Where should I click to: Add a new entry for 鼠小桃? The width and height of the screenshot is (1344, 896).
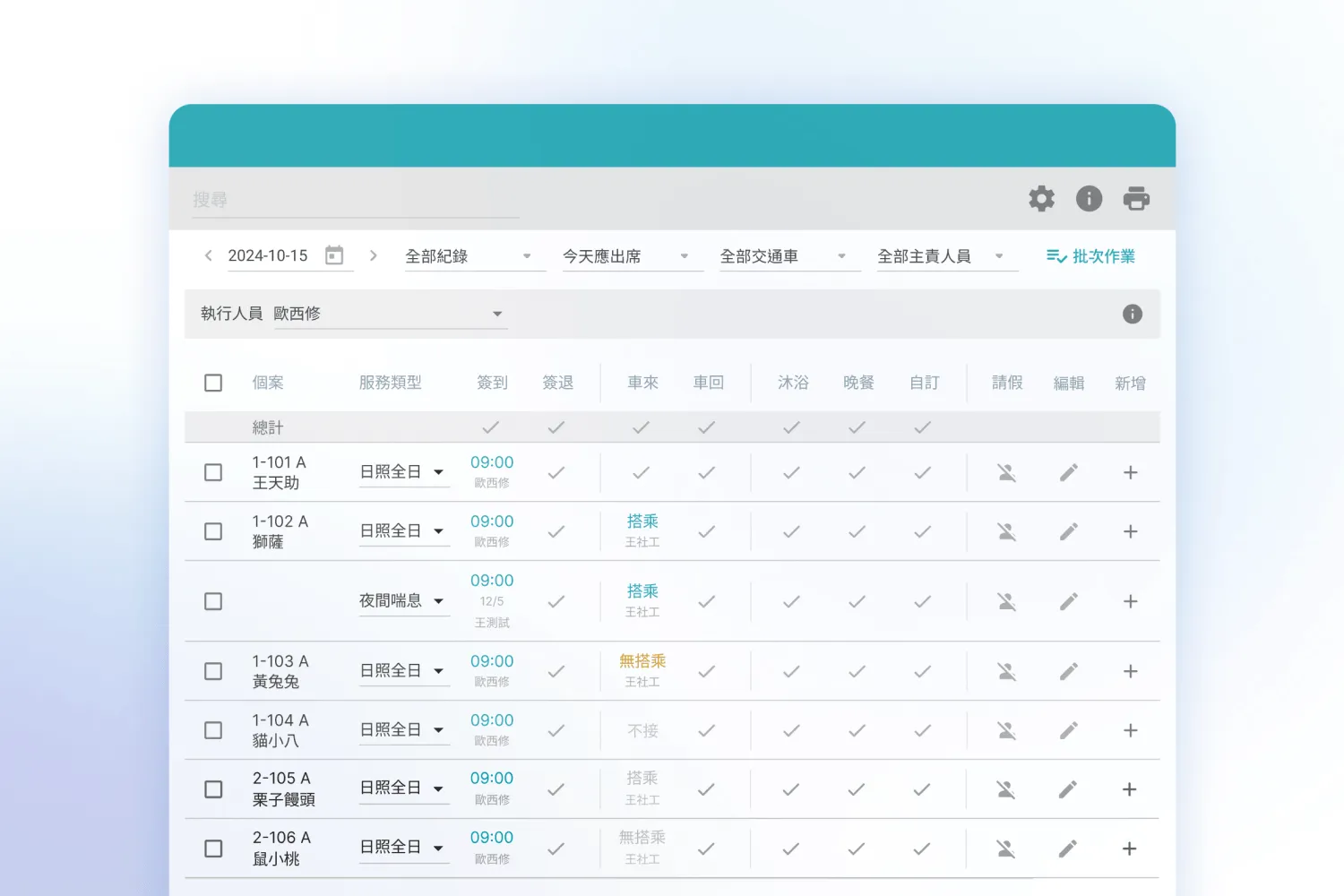(1130, 849)
